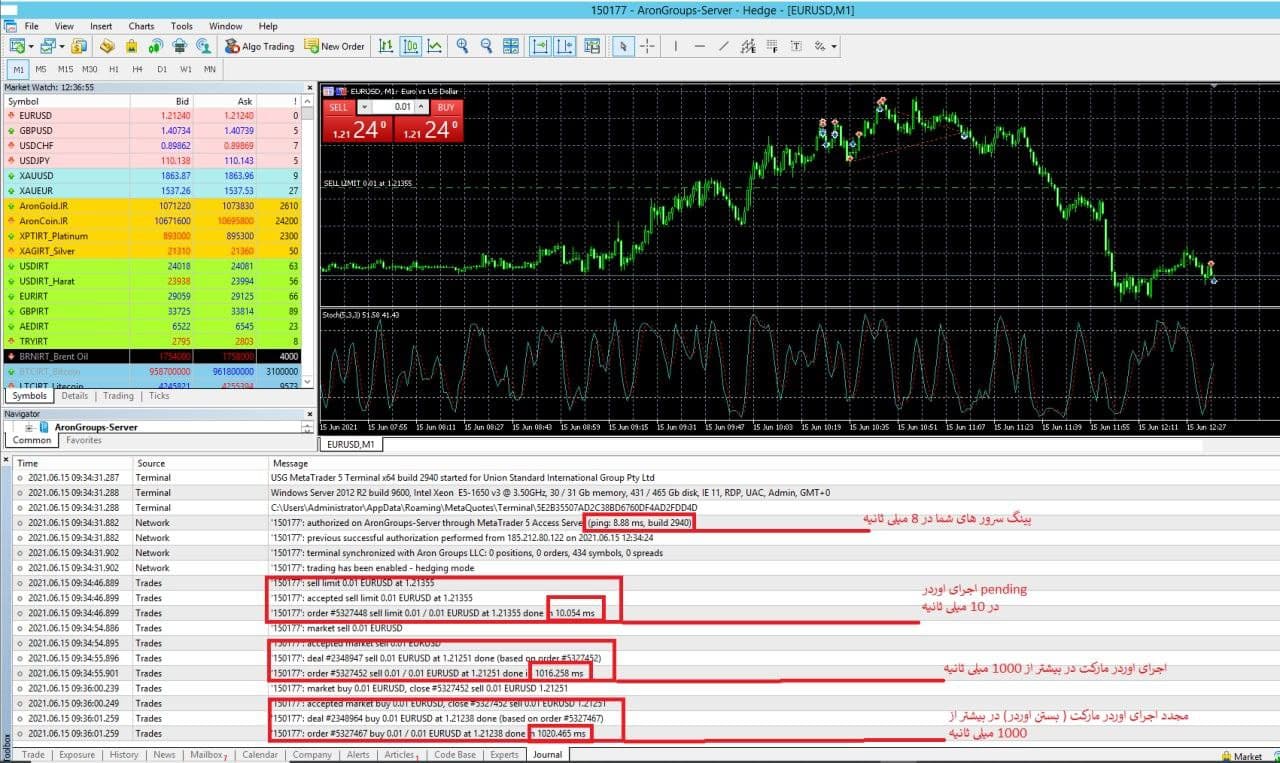Click the New Order button
The width and height of the screenshot is (1280, 763).
click(335, 46)
